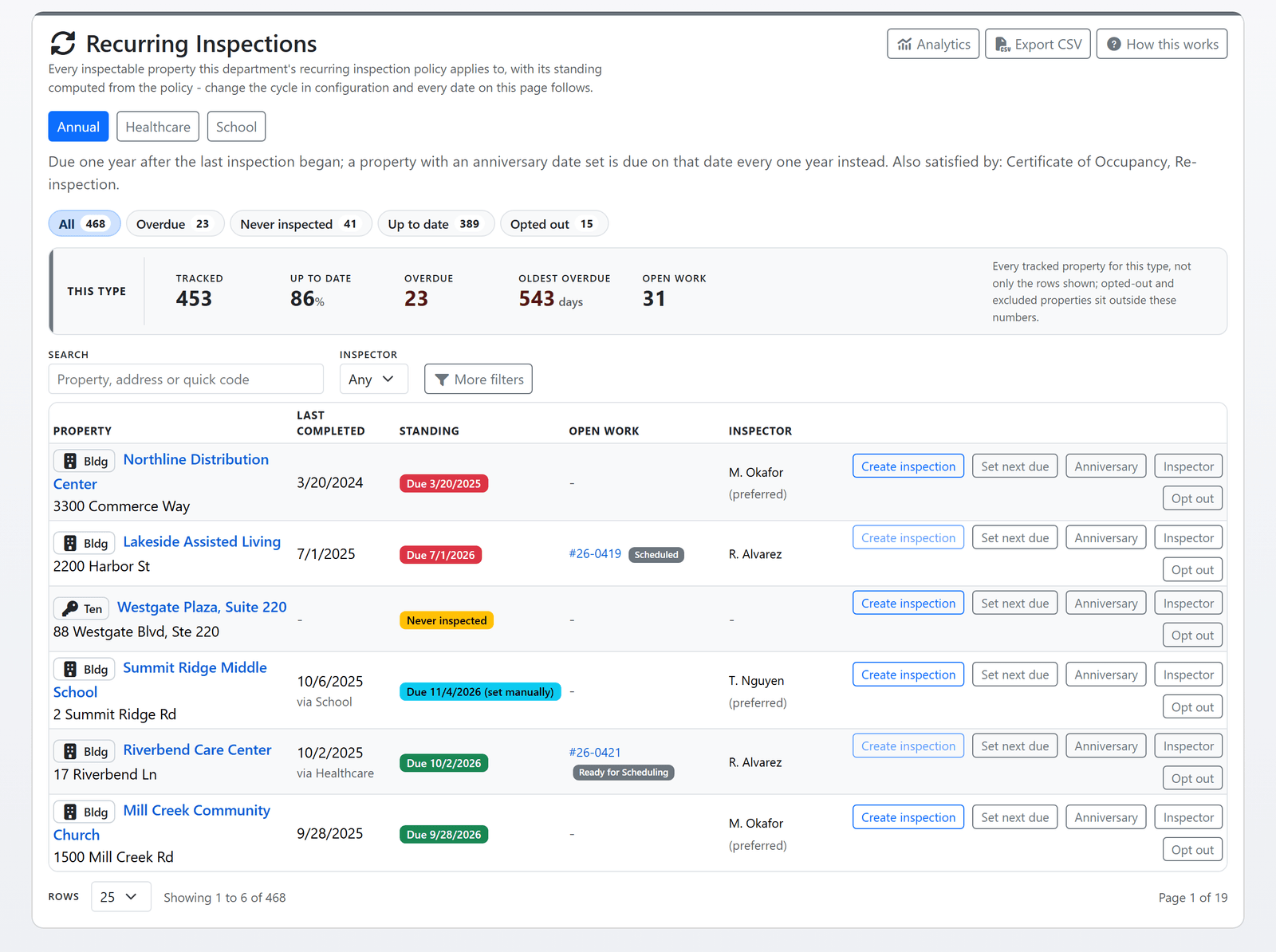Switch to the Healthcare tab
This screenshot has width=1276, height=952.
[158, 127]
